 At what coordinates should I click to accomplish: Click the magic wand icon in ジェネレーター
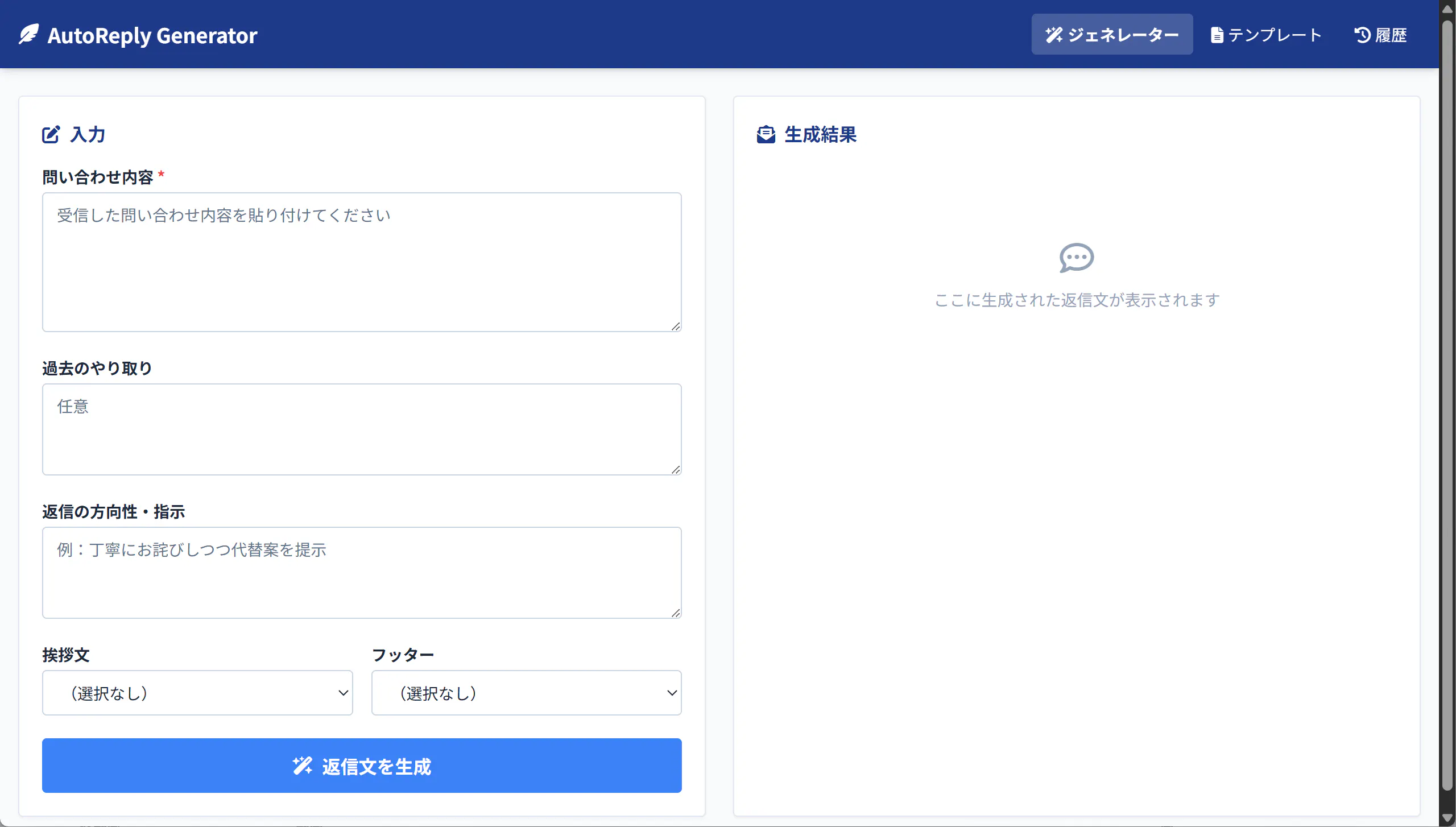click(x=1053, y=35)
